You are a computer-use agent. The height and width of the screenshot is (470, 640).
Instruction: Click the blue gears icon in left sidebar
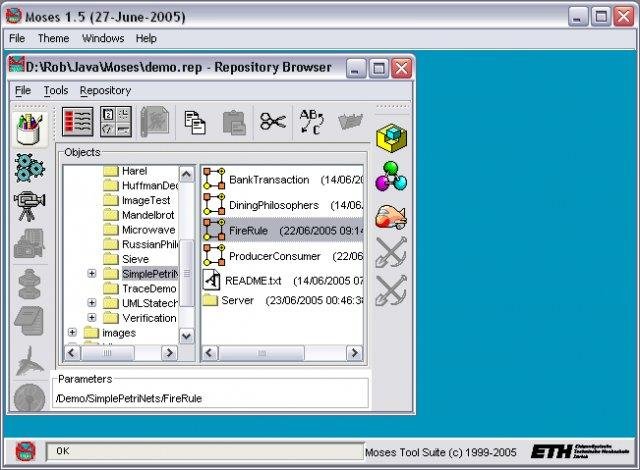click(29, 168)
